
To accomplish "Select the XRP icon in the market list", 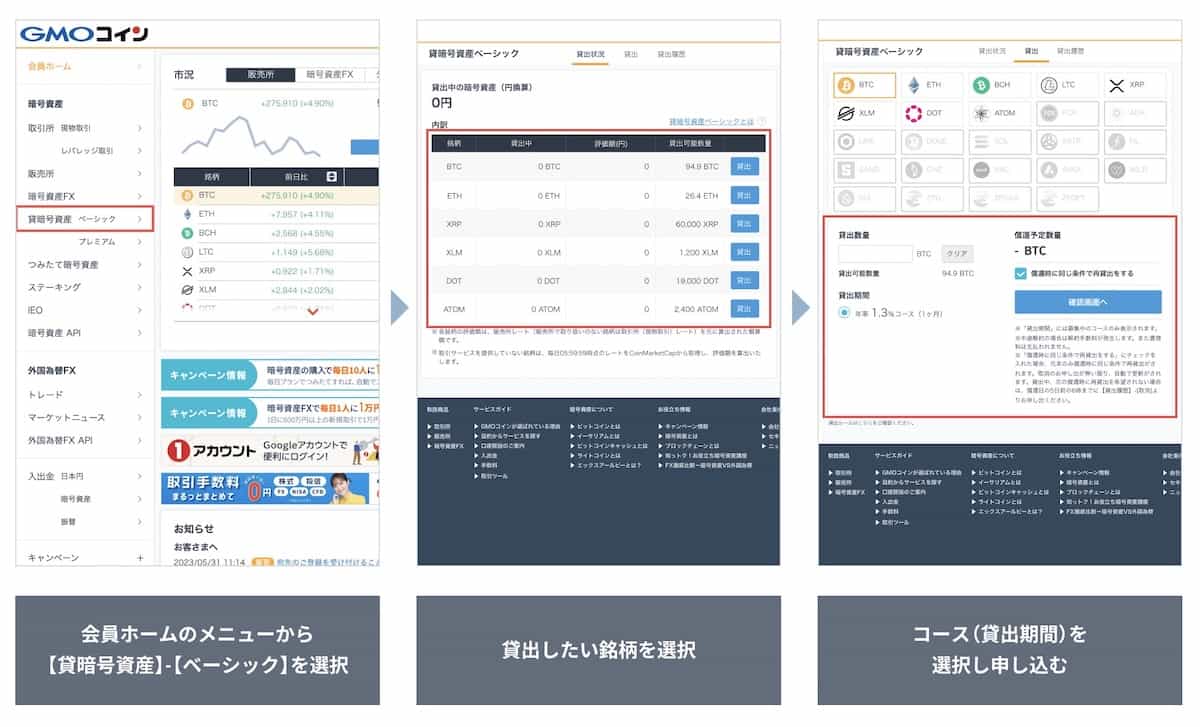I will click(x=186, y=271).
